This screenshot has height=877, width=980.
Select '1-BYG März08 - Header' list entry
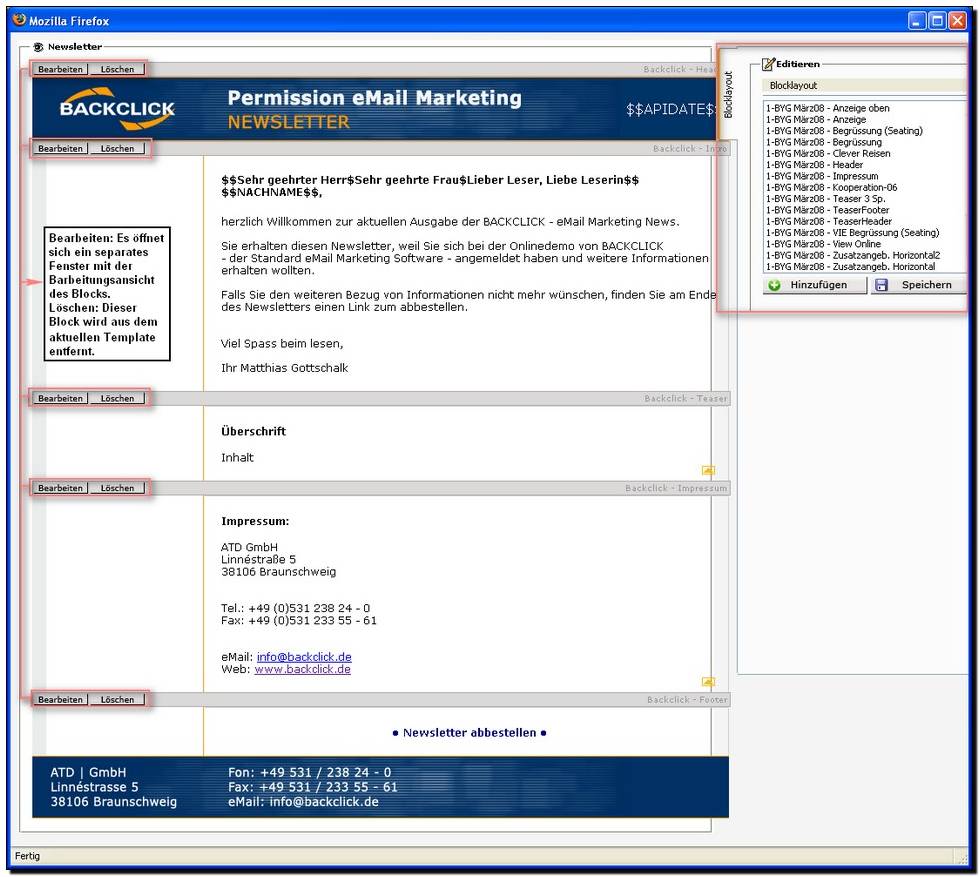(x=814, y=164)
